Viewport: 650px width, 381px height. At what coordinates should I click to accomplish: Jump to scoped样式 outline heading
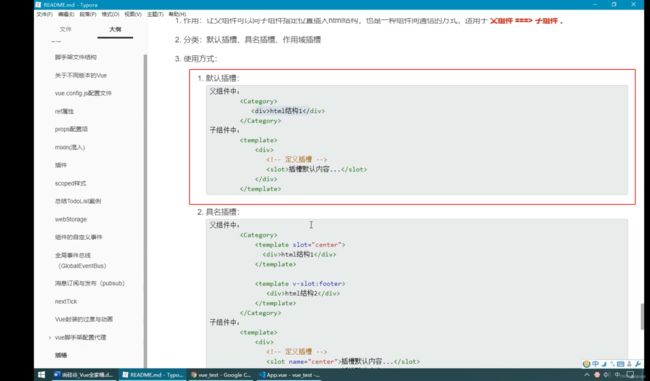[70, 183]
